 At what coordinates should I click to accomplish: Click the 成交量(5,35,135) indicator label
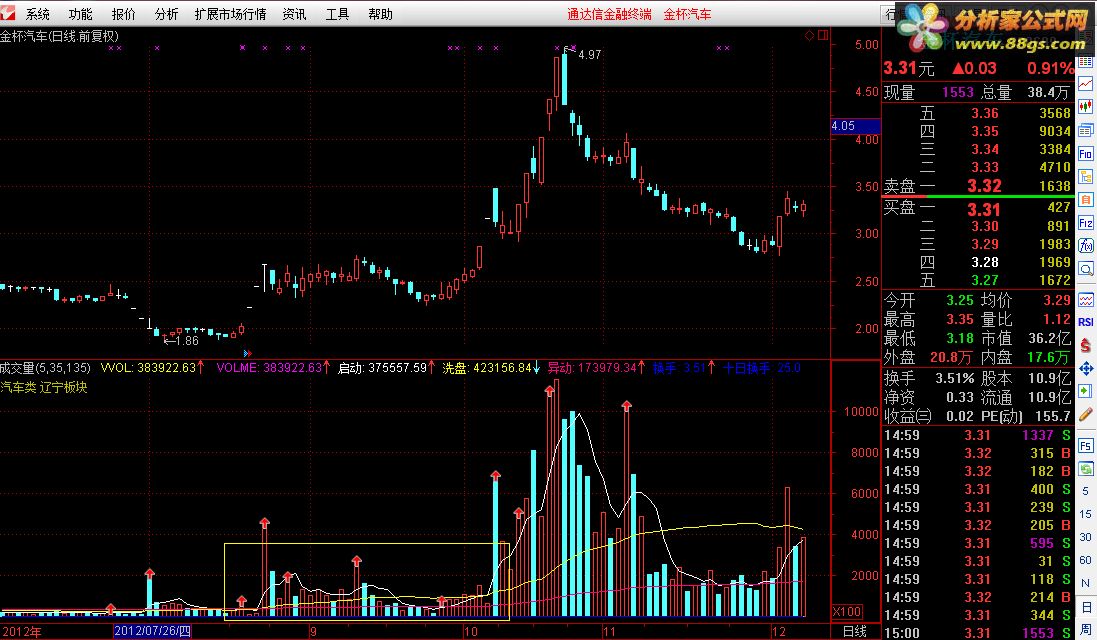tap(45, 368)
